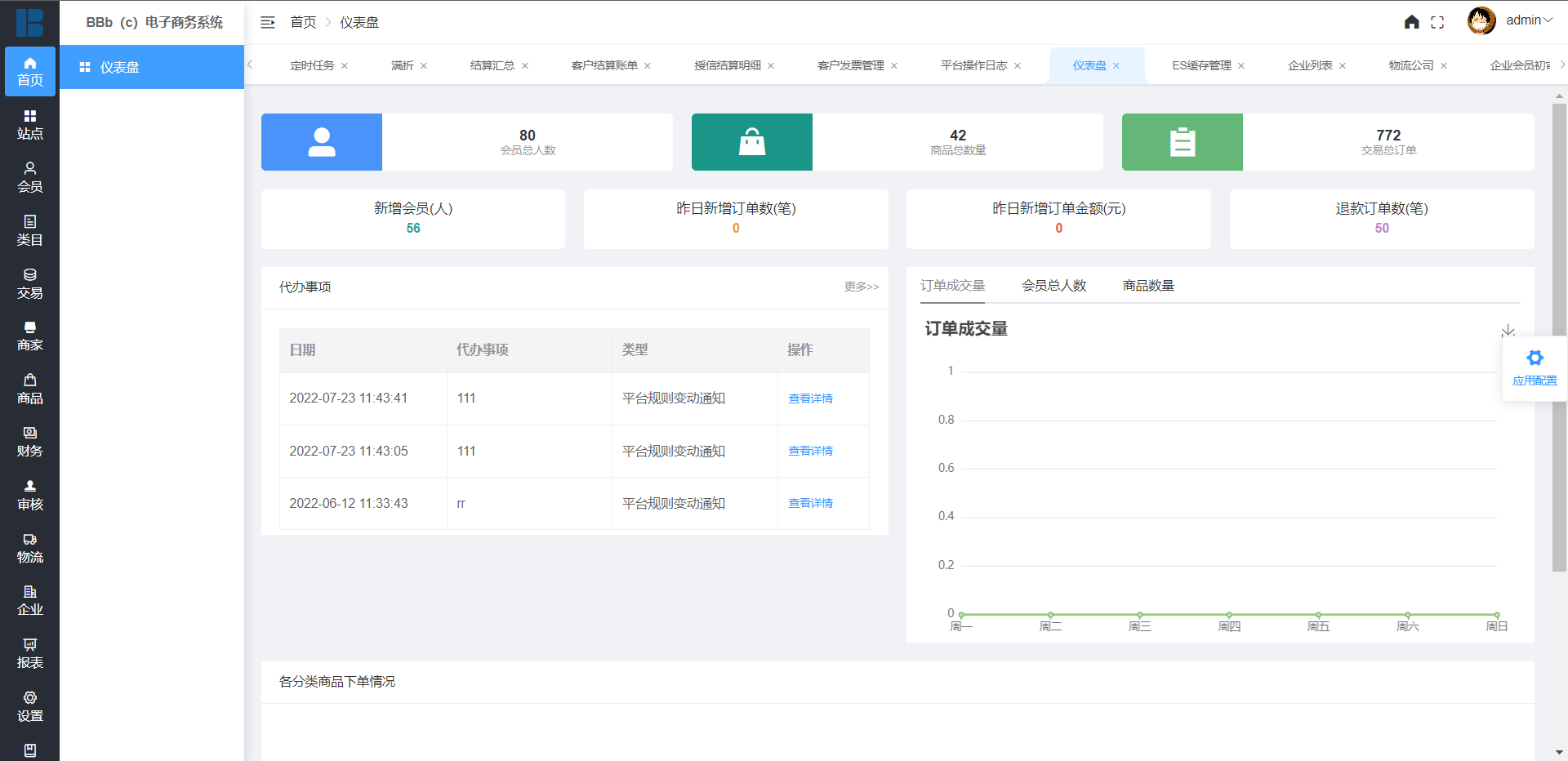Open the 交易 transactions sidebar section
This screenshot has width=1568, height=761.
pyautogui.click(x=30, y=283)
